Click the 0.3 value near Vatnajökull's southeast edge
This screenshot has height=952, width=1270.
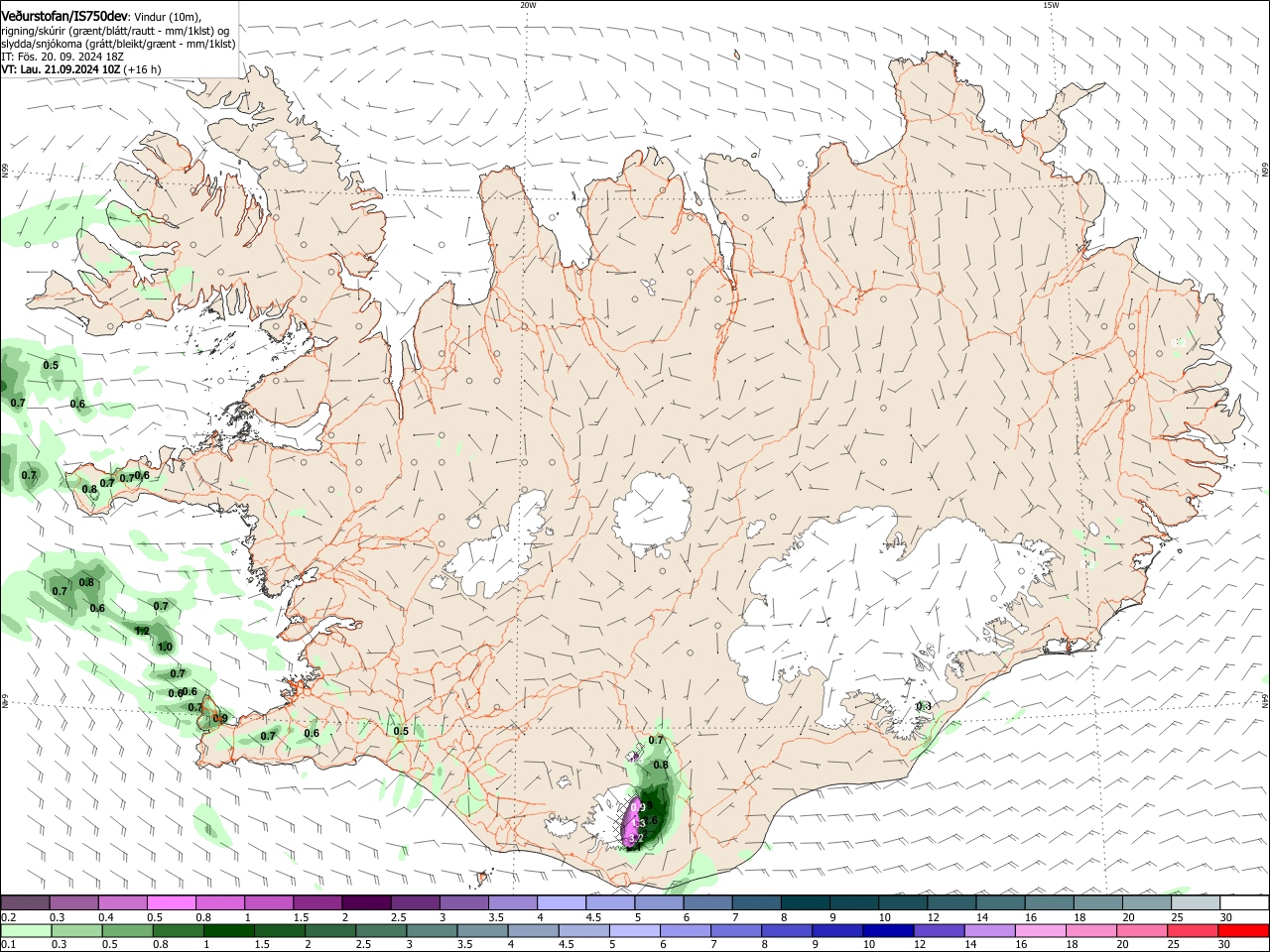(924, 706)
